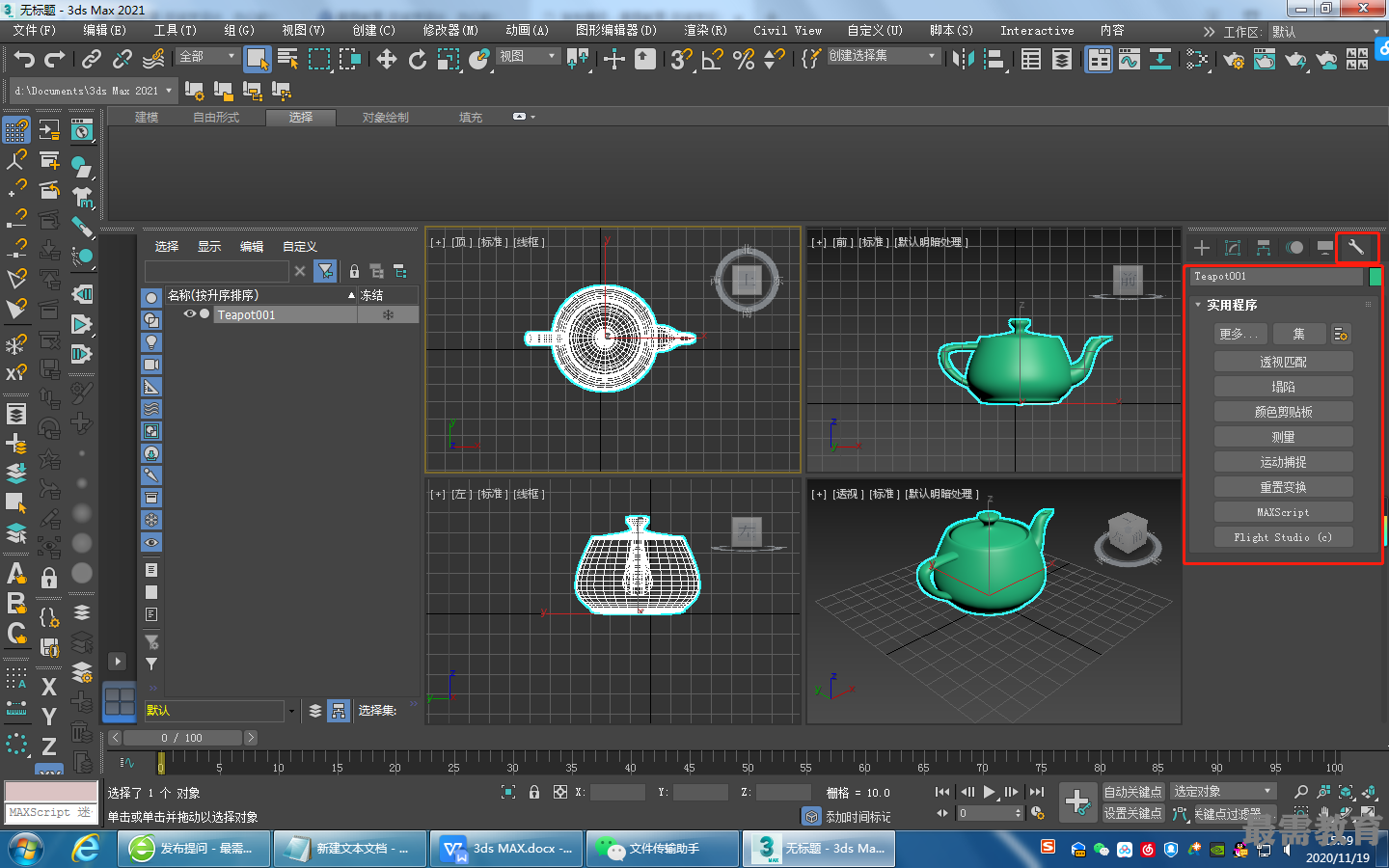
Task: Click the Mirror tool icon
Action: (x=963, y=60)
